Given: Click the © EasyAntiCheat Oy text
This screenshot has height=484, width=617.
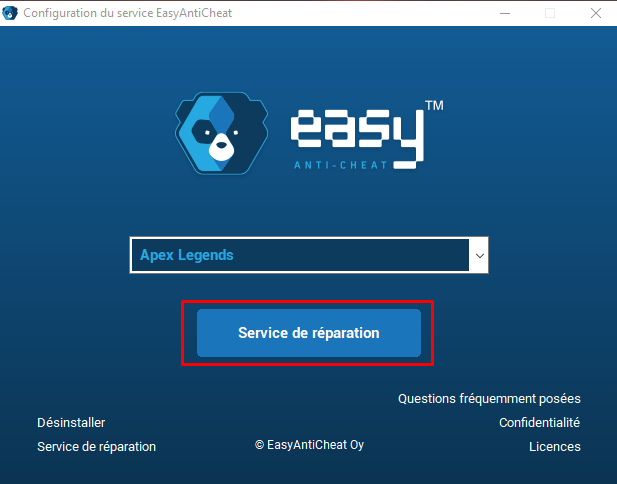Looking at the screenshot, I should coord(309,445).
